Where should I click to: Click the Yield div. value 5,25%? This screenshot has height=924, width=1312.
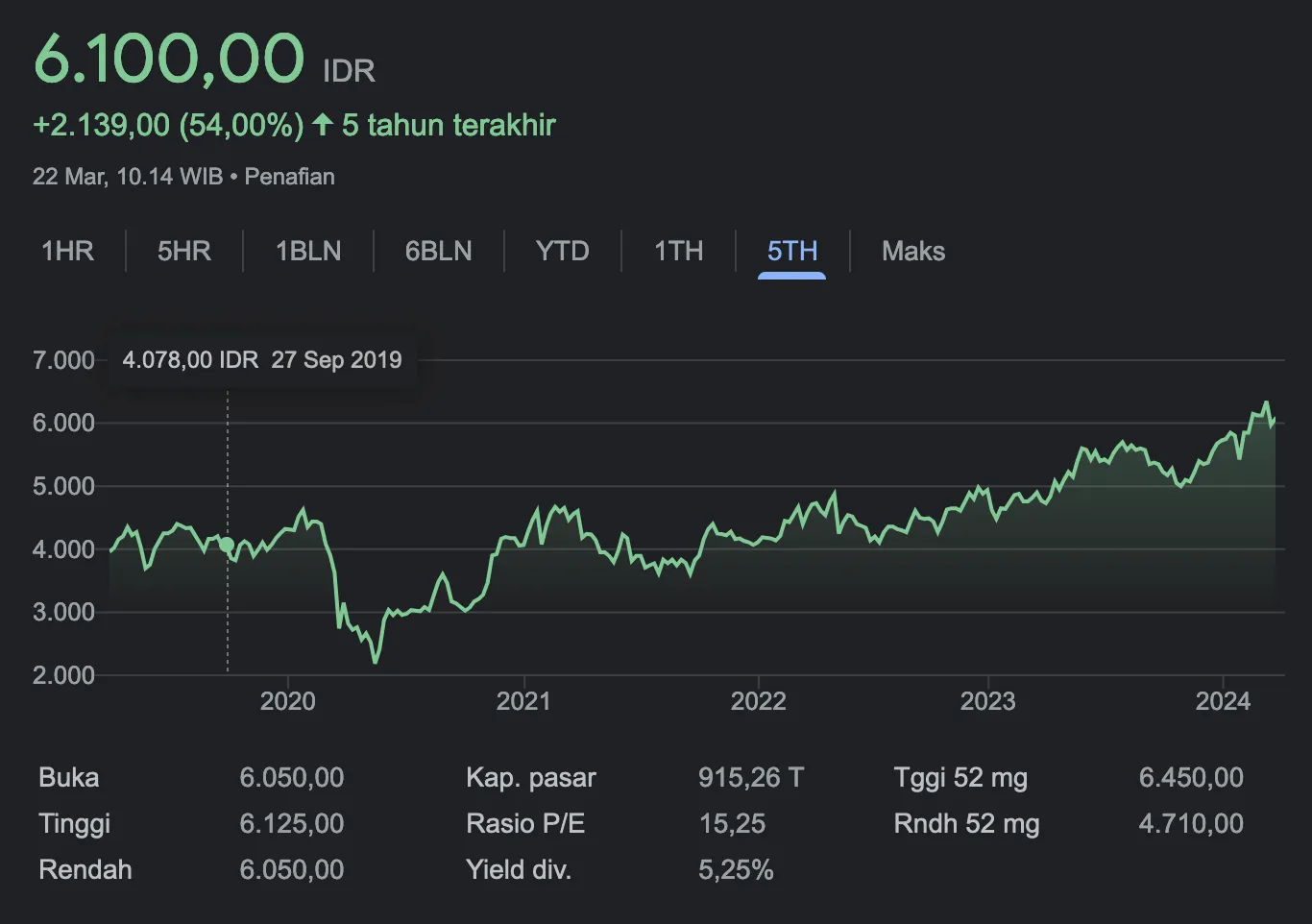(x=735, y=869)
